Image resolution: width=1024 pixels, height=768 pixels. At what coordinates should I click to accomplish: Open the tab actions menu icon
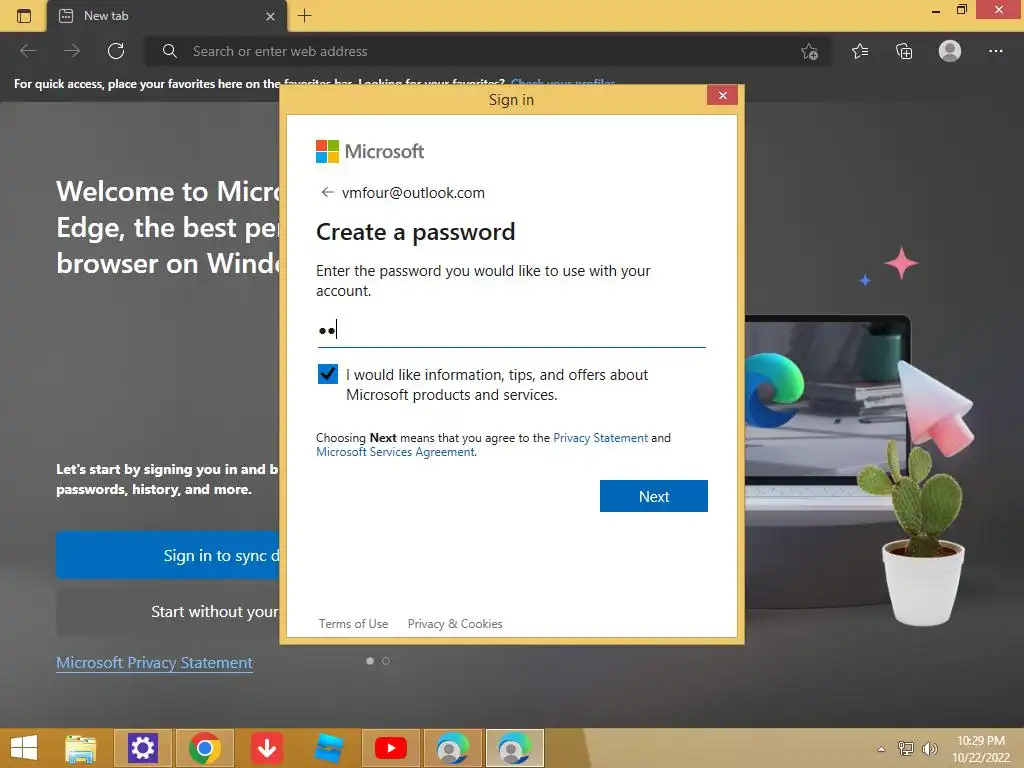tap(24, 16)
